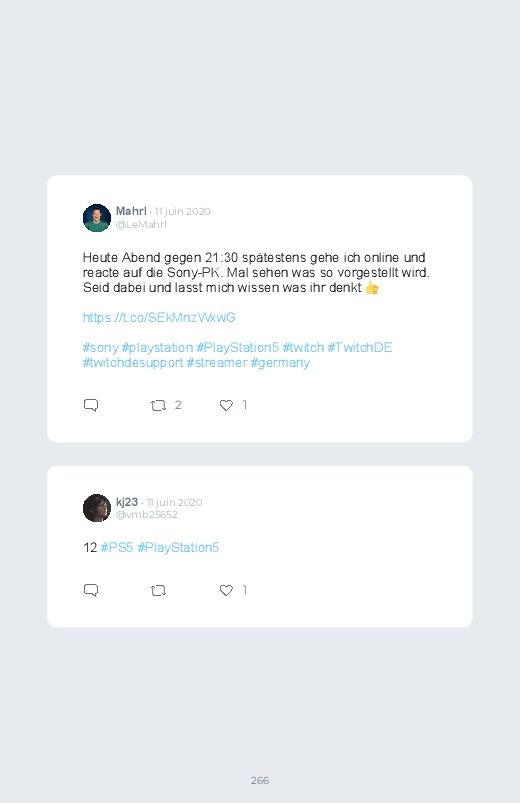Open the #playstation hashtag in Mahrl's tweet
Screen dimensions: 520x803
[157, 348]
